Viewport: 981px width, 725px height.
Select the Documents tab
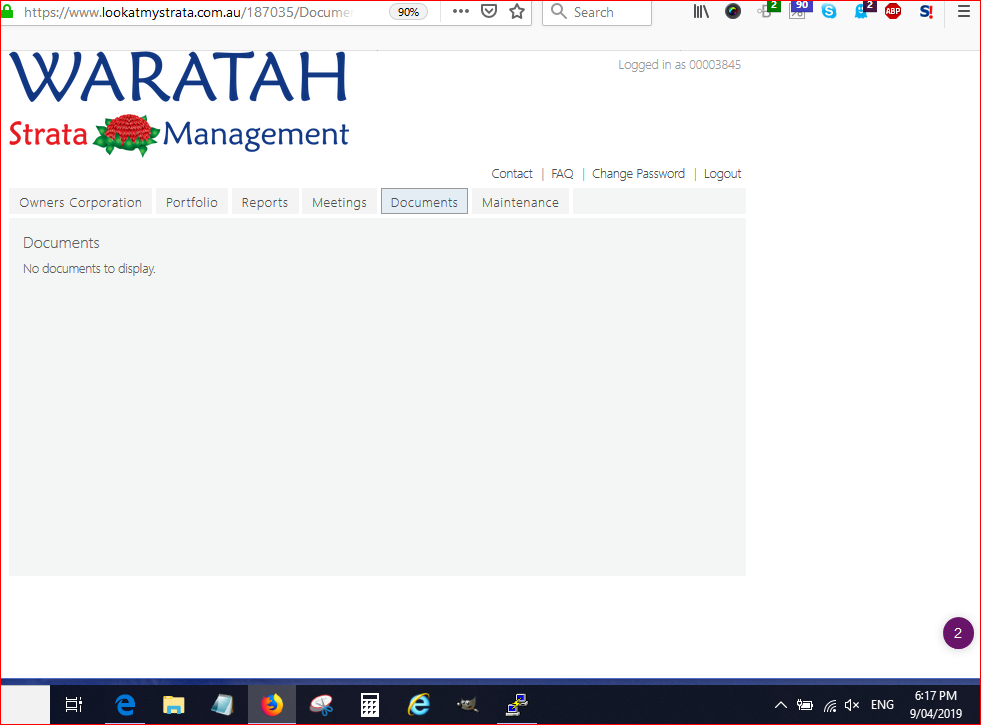pyautogui.click(x=424, y=201)
